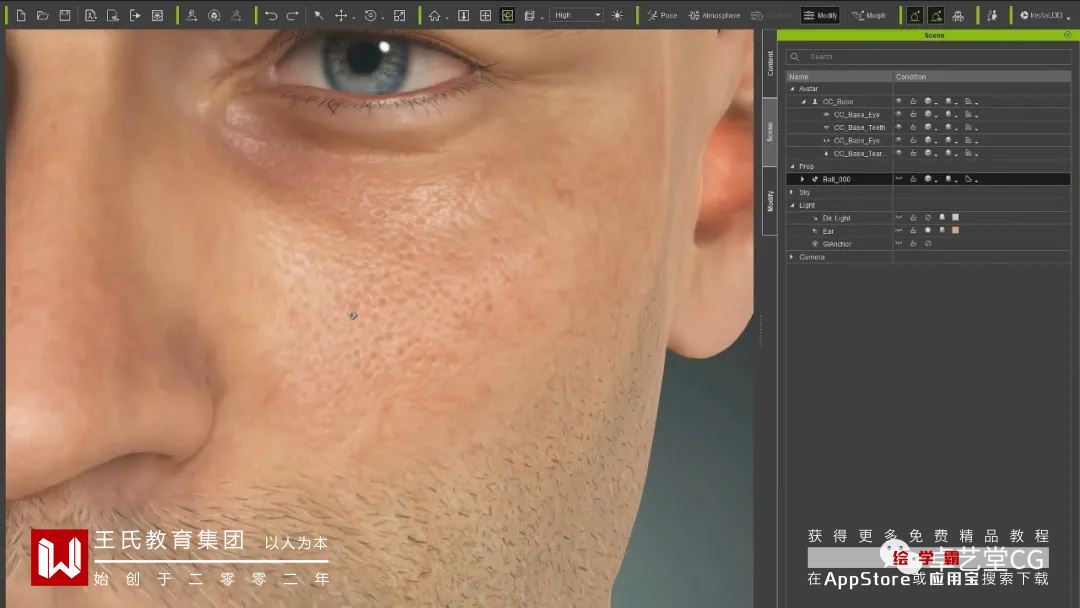Viewport: 1080px width, 608px height.
Task: Click the three-figure group icon in toolbar
Action: pyautogui.click(x=957, y=15)
